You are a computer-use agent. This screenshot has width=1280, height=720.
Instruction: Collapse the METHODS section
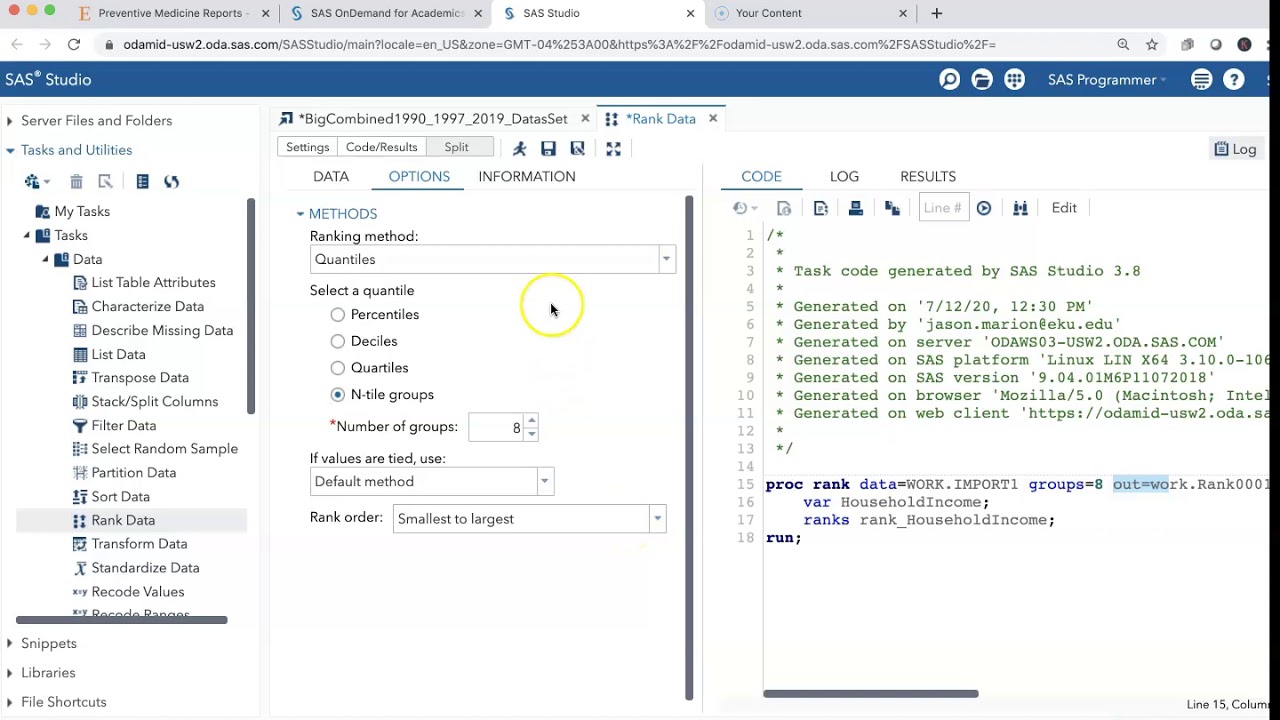click(x=300, y=214)
